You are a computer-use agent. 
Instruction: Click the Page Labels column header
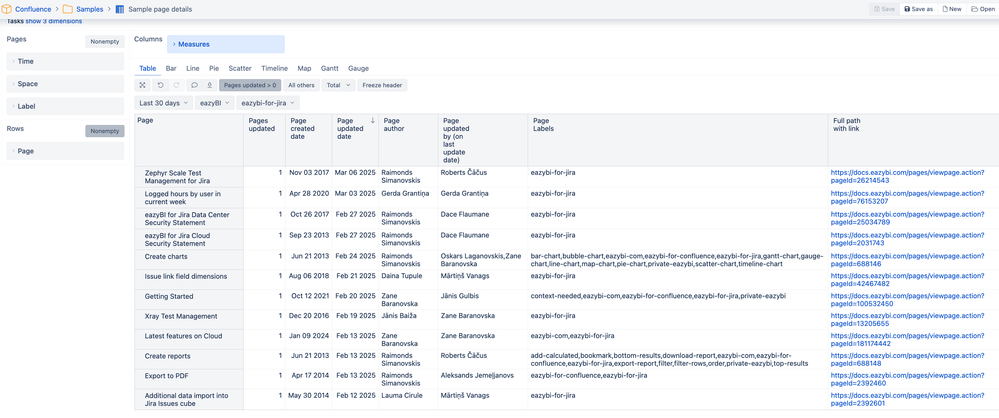(x=678, y=140)
